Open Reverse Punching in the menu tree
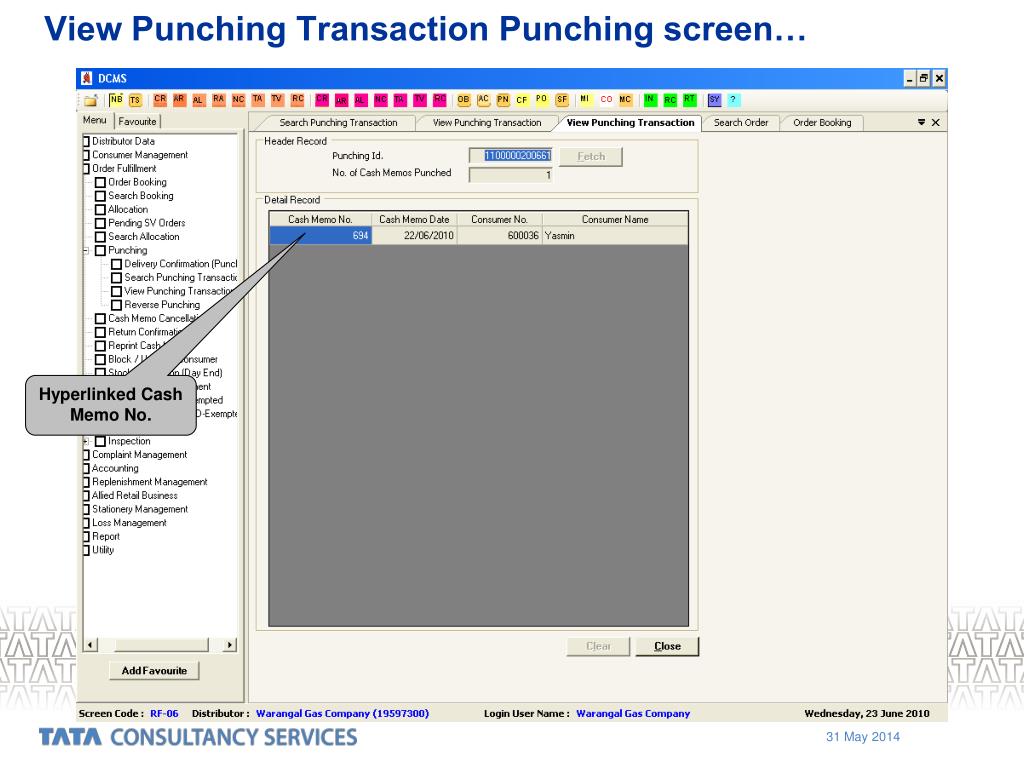Screen dimensions: 1024x768 tap(162, 305)
